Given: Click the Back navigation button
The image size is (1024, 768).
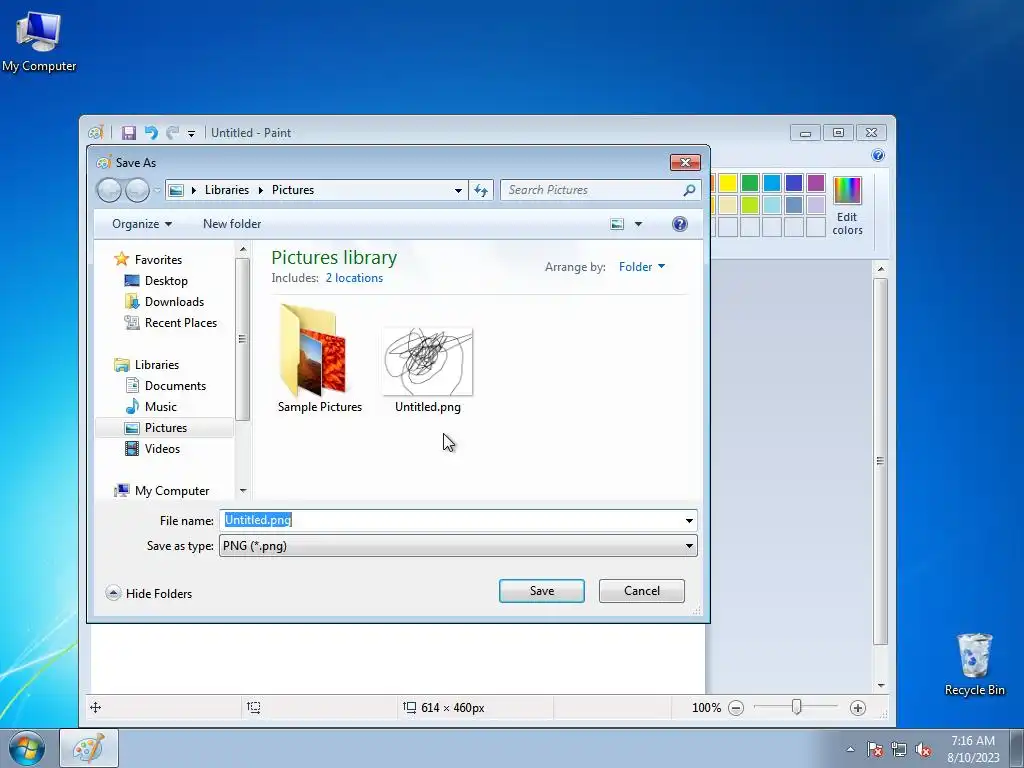Looking at the screenshot, I should [109, 190].
